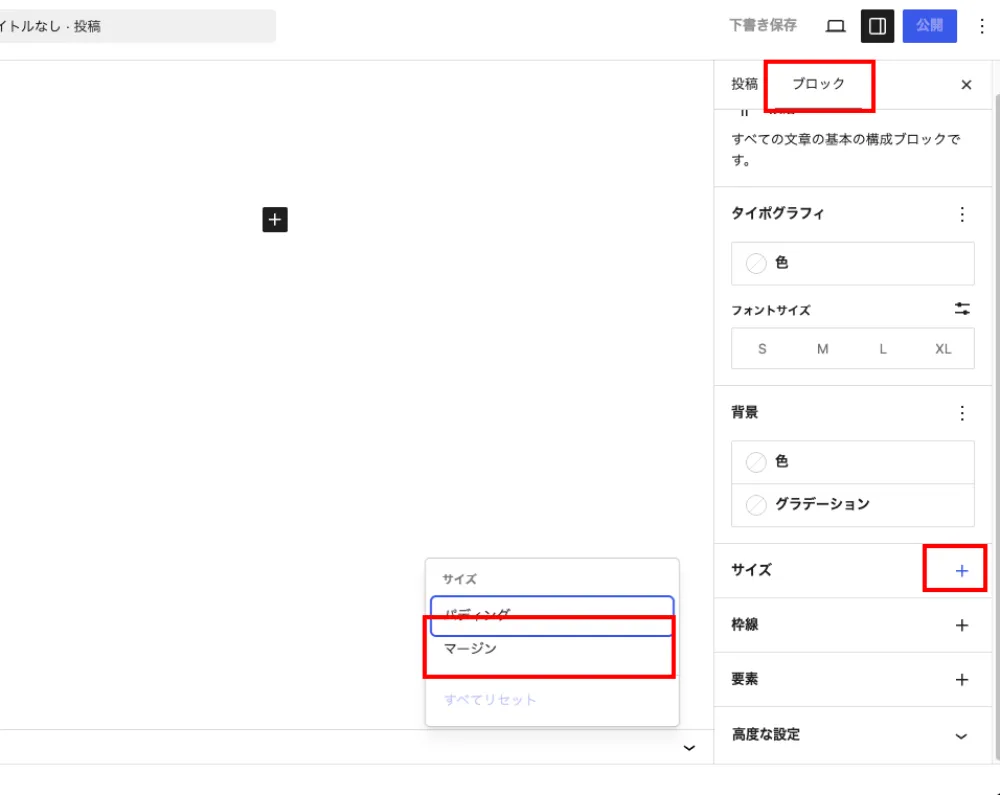Viewport: 1000px width, 795px height.
Task: Click the 公開 publish button
Action: [929, 26]
